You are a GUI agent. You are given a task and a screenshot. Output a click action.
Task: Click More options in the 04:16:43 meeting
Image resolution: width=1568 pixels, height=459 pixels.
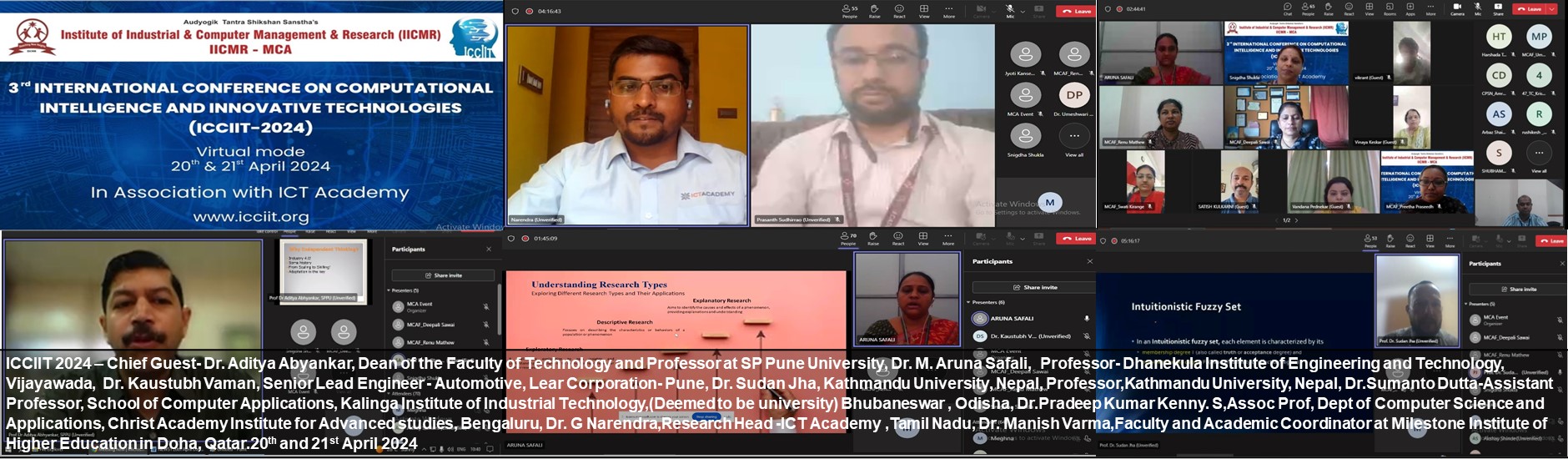pyautogui.click(x=948, y=11)
